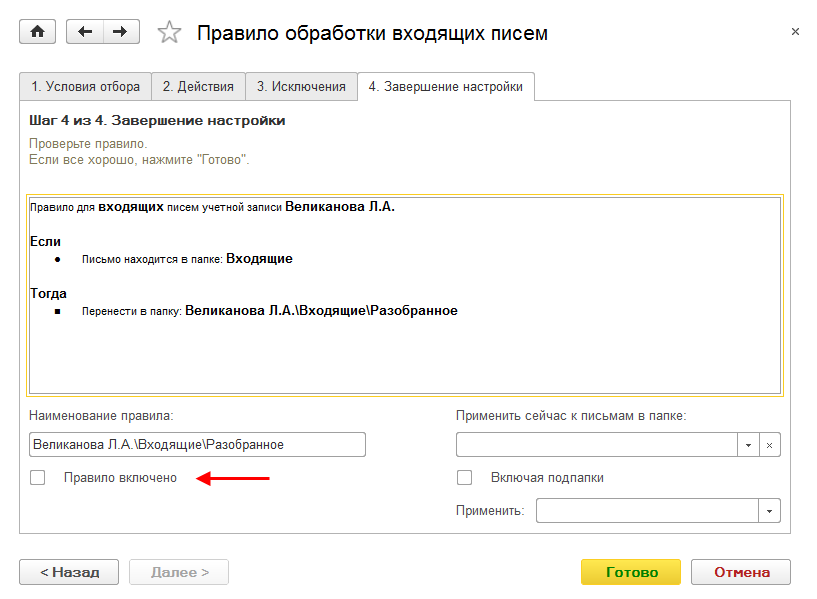
Task: Go back with the left arrow icon
Action: [85, 32]
